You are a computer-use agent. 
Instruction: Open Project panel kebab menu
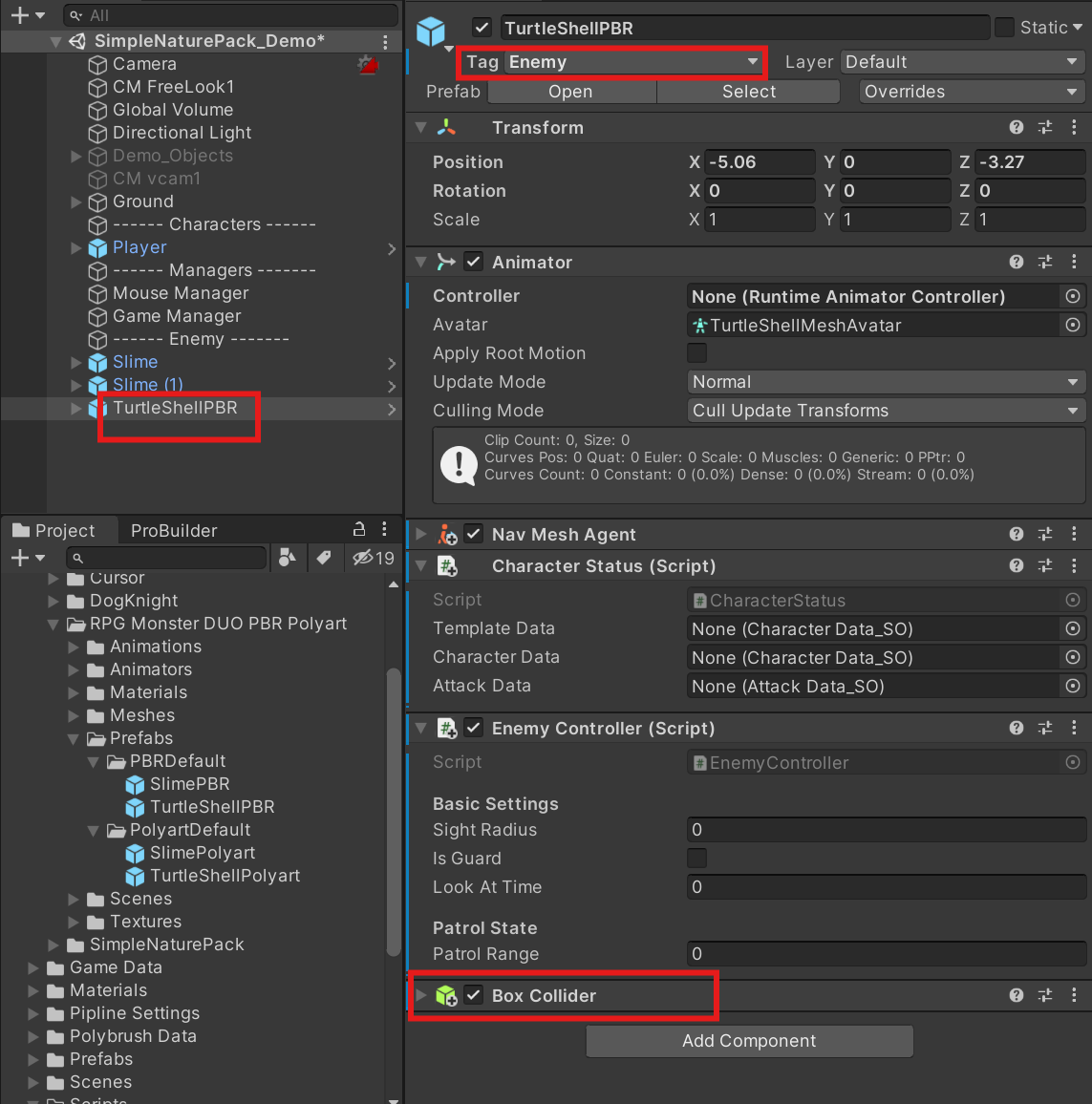384,529
